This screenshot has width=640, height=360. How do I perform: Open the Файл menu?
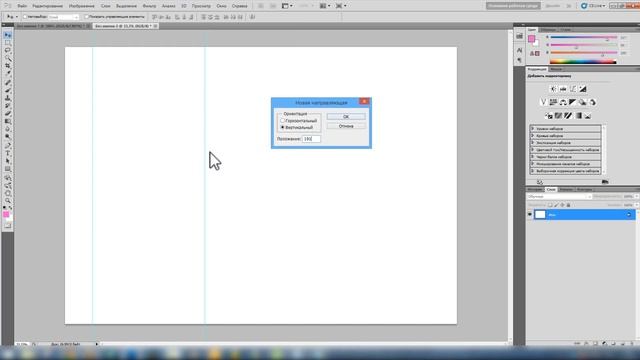22,6
